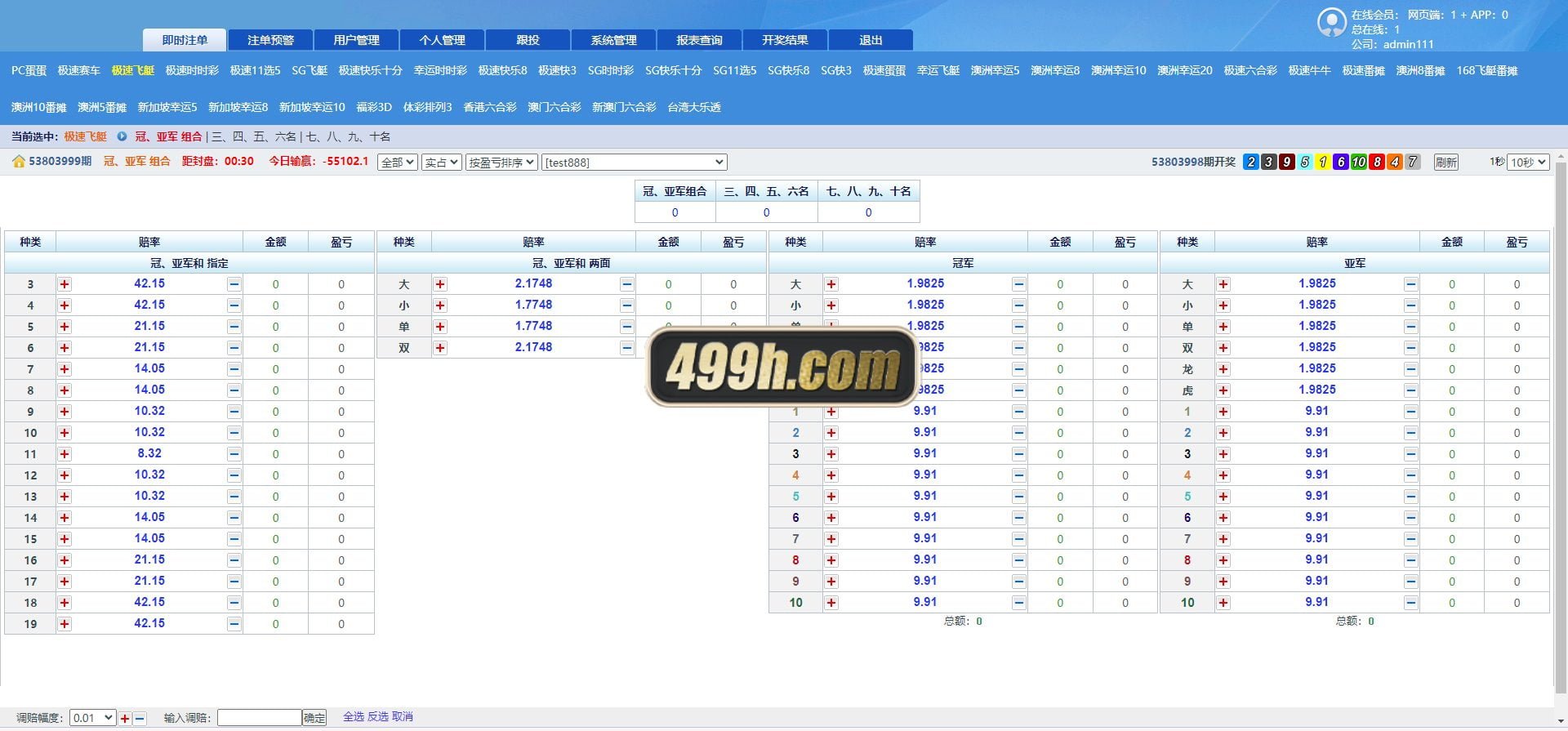Screen dimensions: 1568x731
Task: Select 三、四、五、六名 sub-category link
Action: pyautogui.click(x=254, y=137)
